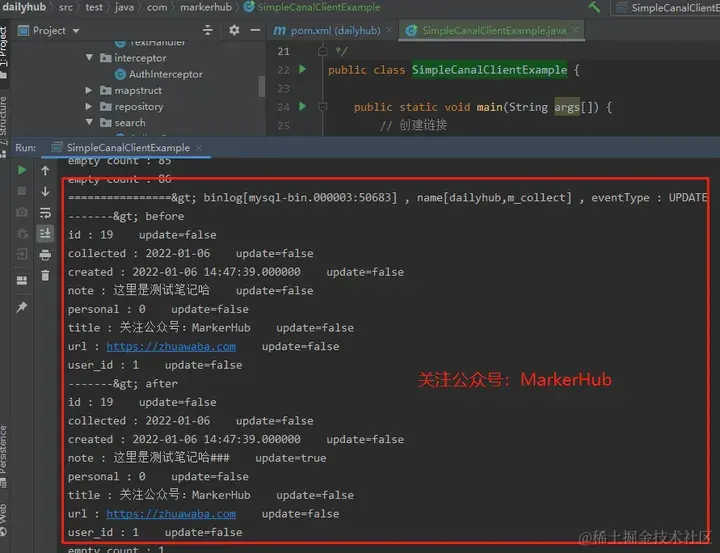Image resolution: width=720 pixels, height=553 pixels.
Task: Click the SimpleCanalClientExample class name in editor
Action: (x=489, y=70)
